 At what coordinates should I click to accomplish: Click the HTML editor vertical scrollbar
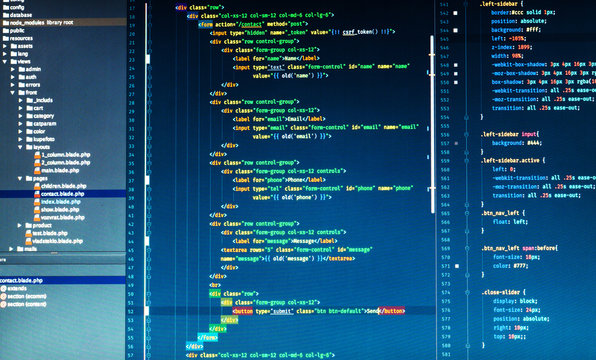pos(433,125)
